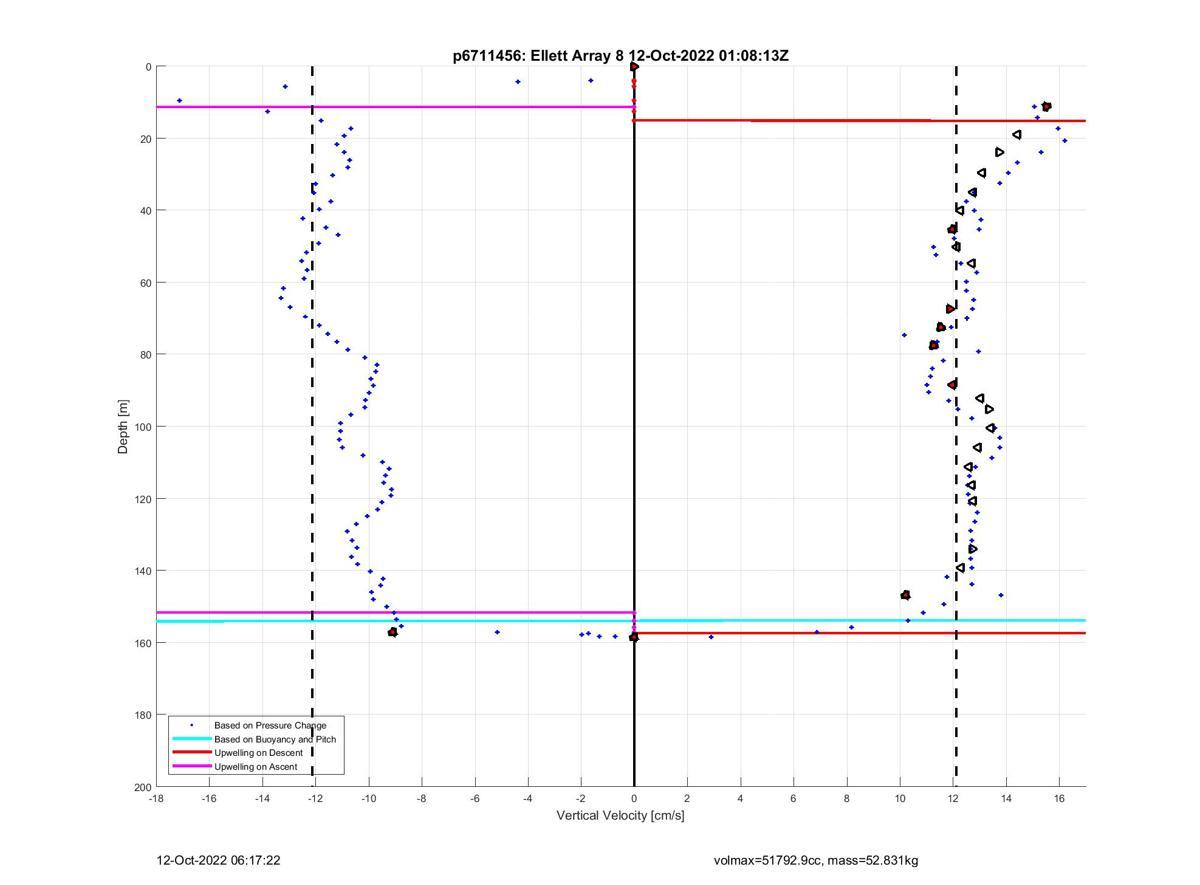Click x-axis tick label '-18'
Screen dimensions: 1200x885
(x=156, y=798)
